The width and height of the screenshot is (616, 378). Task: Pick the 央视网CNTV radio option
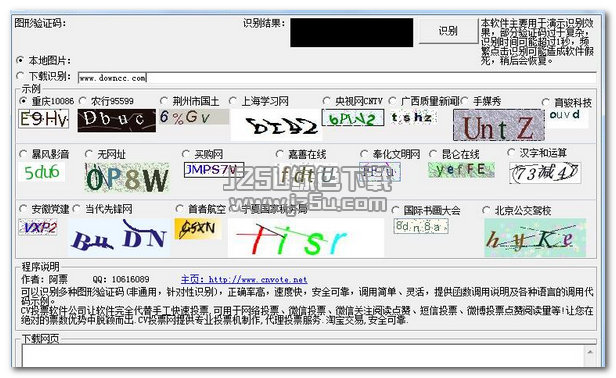(x=326, y=101)
